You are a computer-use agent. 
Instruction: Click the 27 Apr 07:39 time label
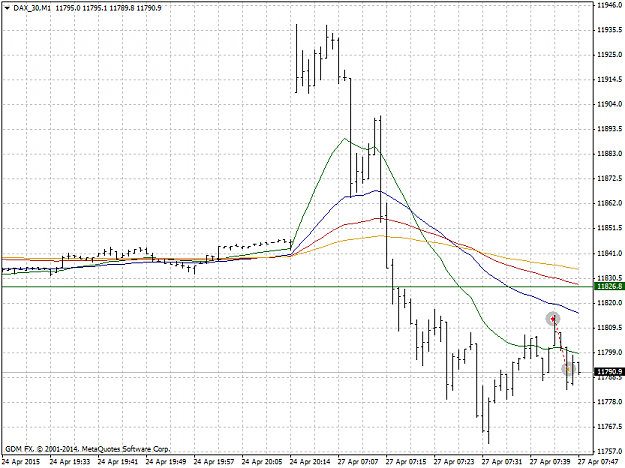[x=550, y=462]
